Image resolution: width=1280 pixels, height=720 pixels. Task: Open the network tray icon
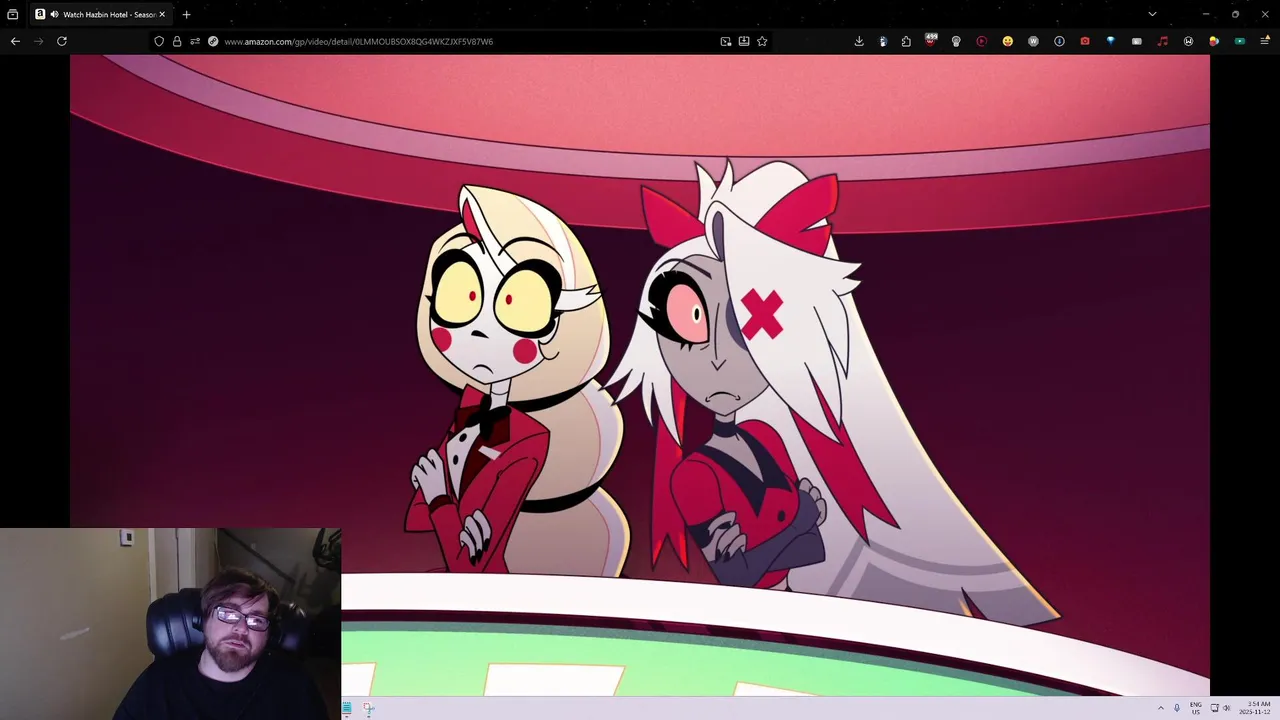tap(1215, 708)
